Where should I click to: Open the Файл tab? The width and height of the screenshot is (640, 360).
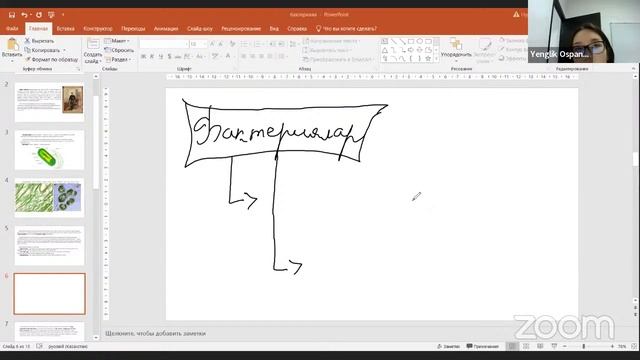[x=12, y=29]
